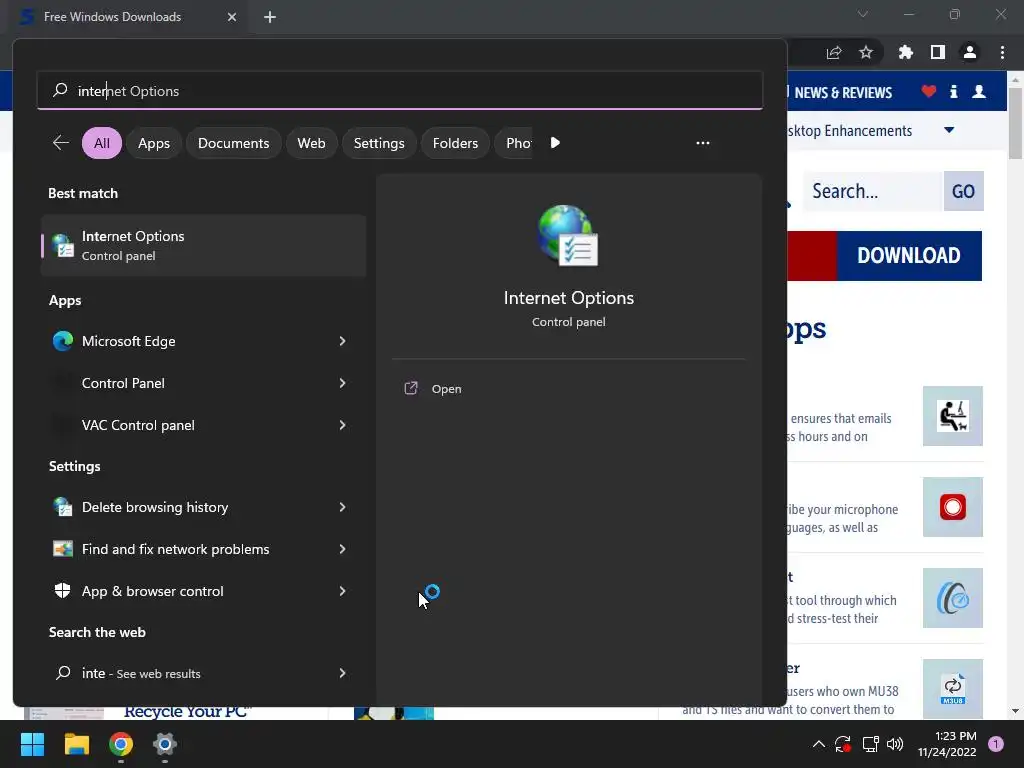Click the Internet Options best match icon

[x=63, y=246]
